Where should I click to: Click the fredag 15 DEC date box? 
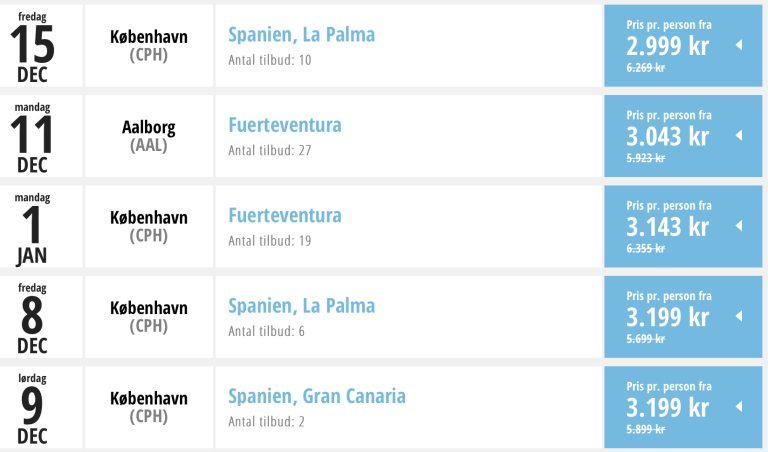pos(32,46)
